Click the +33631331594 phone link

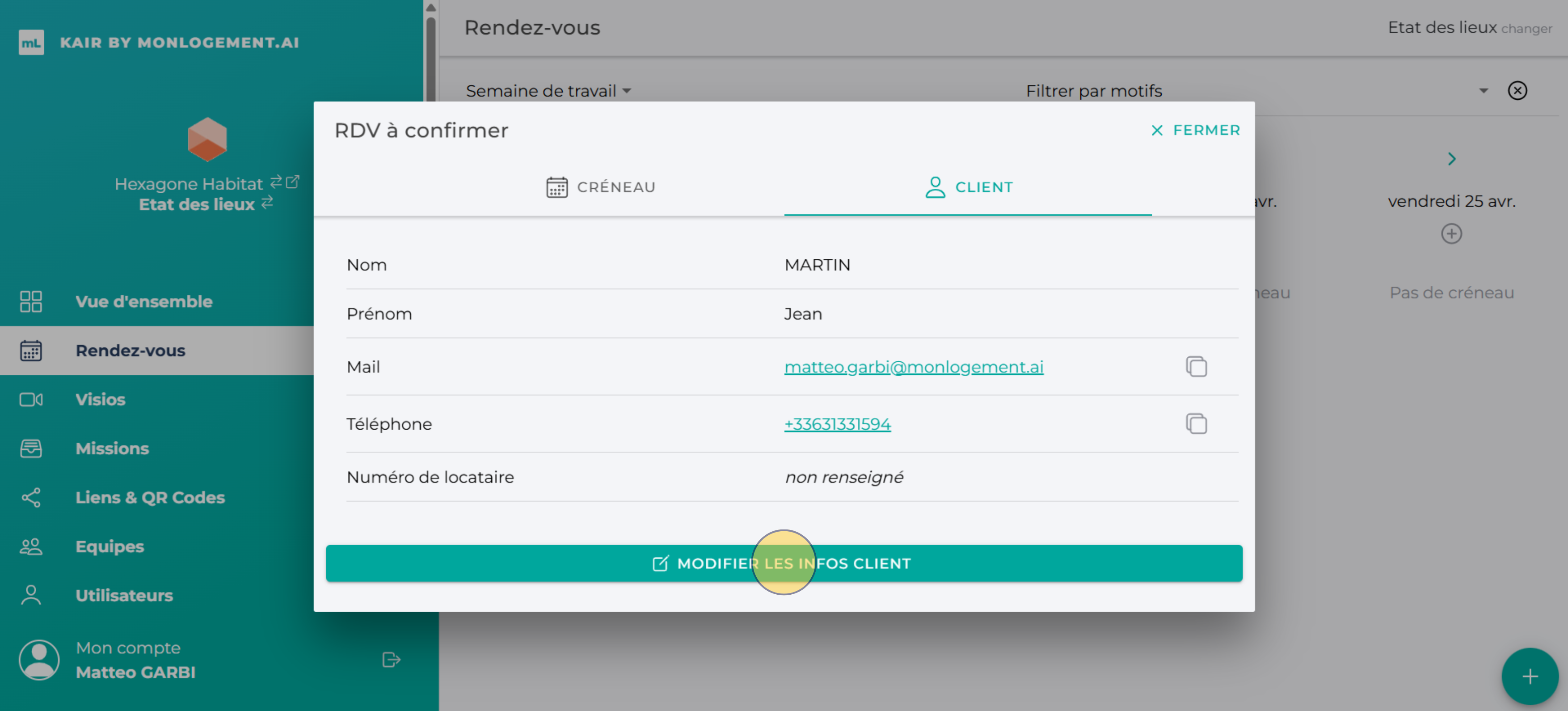pos(837,423)
